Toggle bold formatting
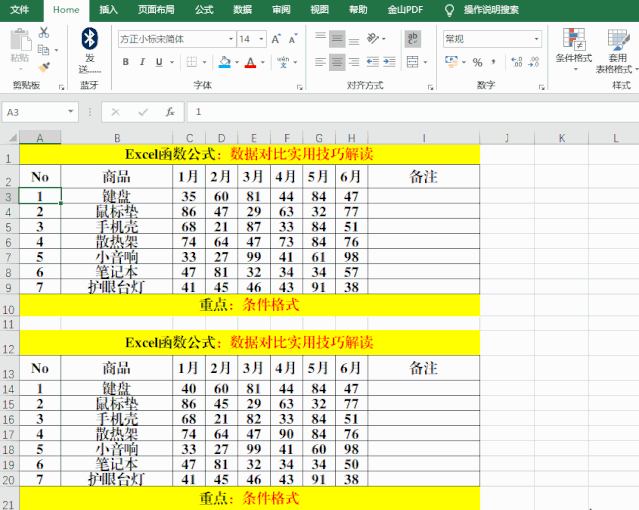Image resolution: width=639 pixels, height=510 pixels. (x=126, y=62)
